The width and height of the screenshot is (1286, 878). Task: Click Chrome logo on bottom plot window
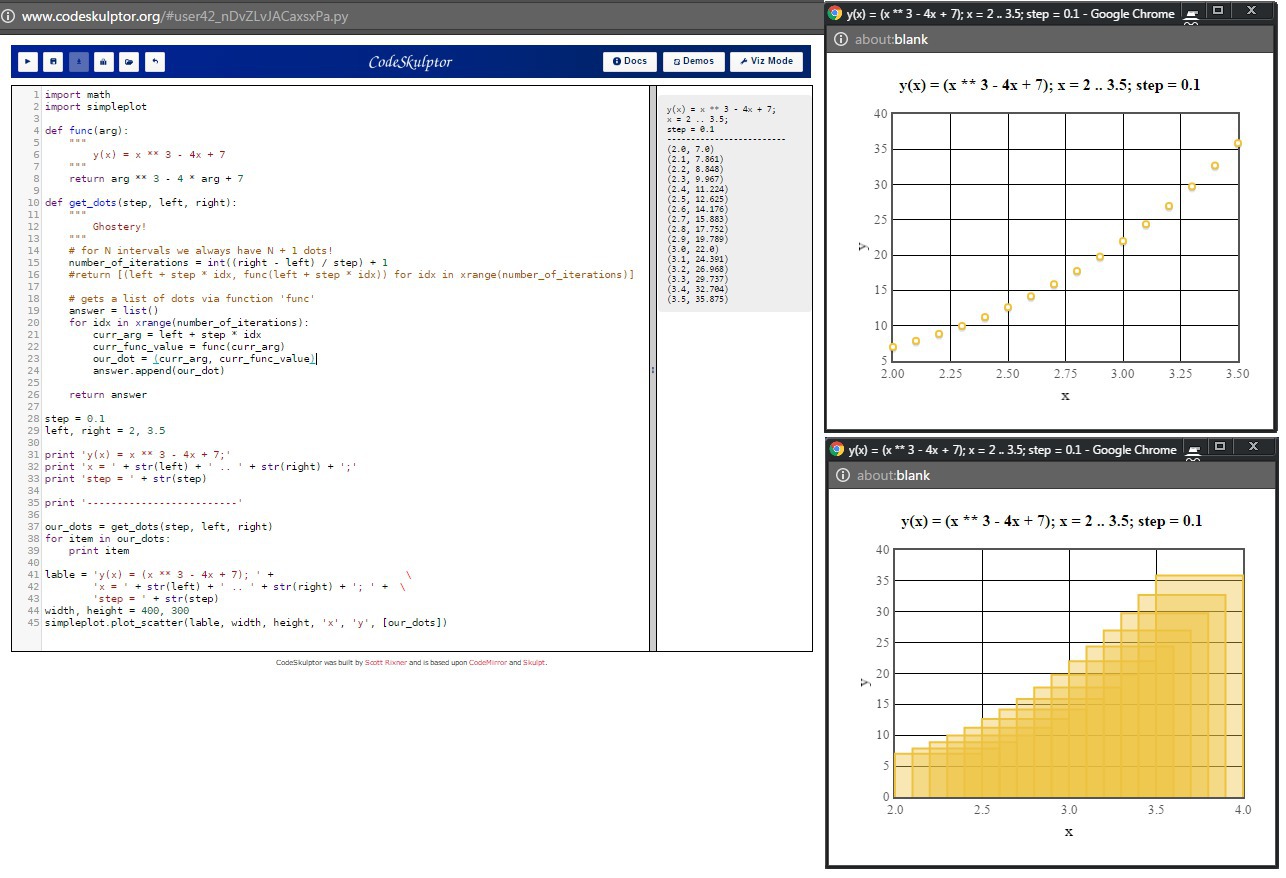[836, 450]
